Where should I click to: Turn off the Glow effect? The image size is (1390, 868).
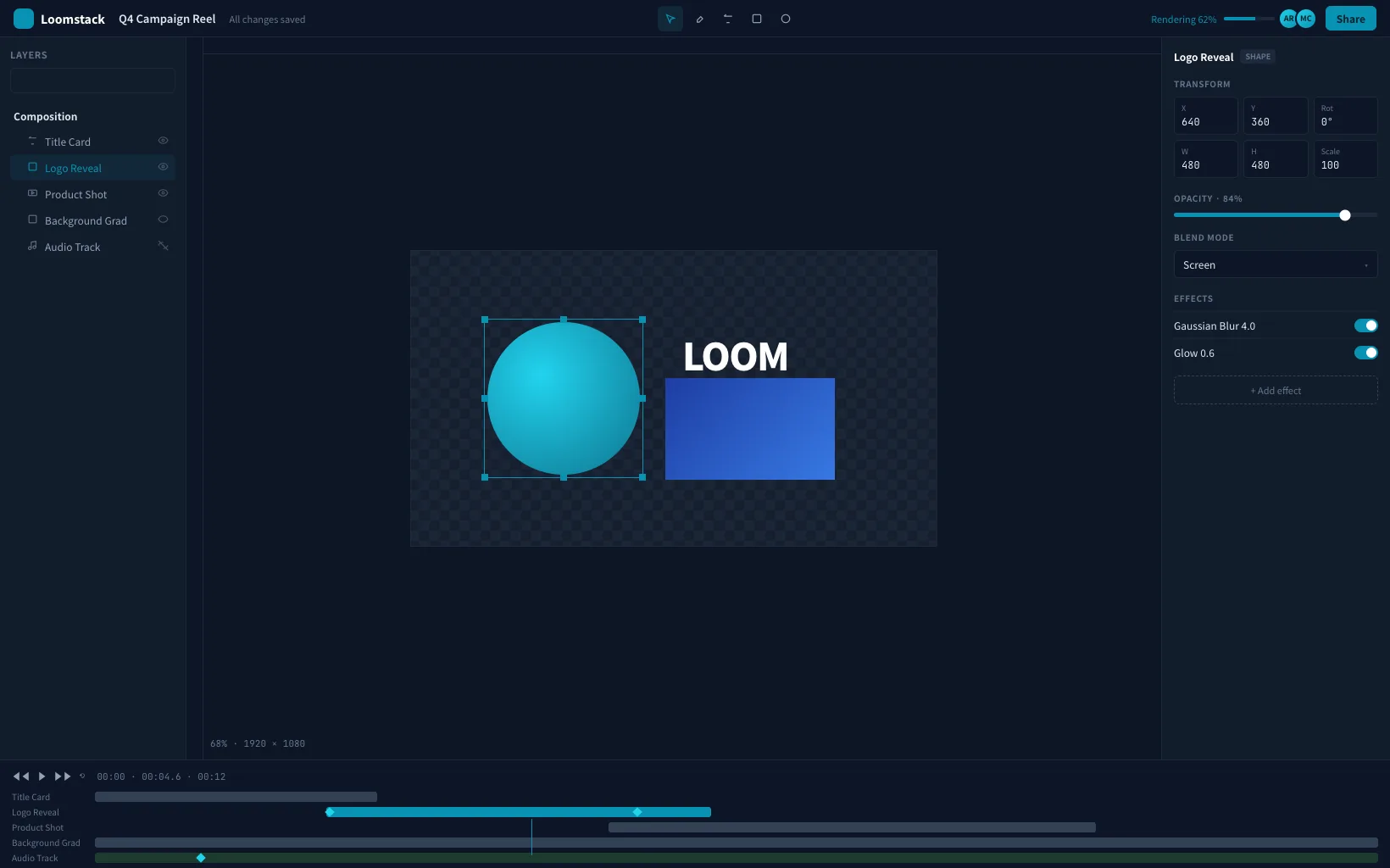[1365, 353]
